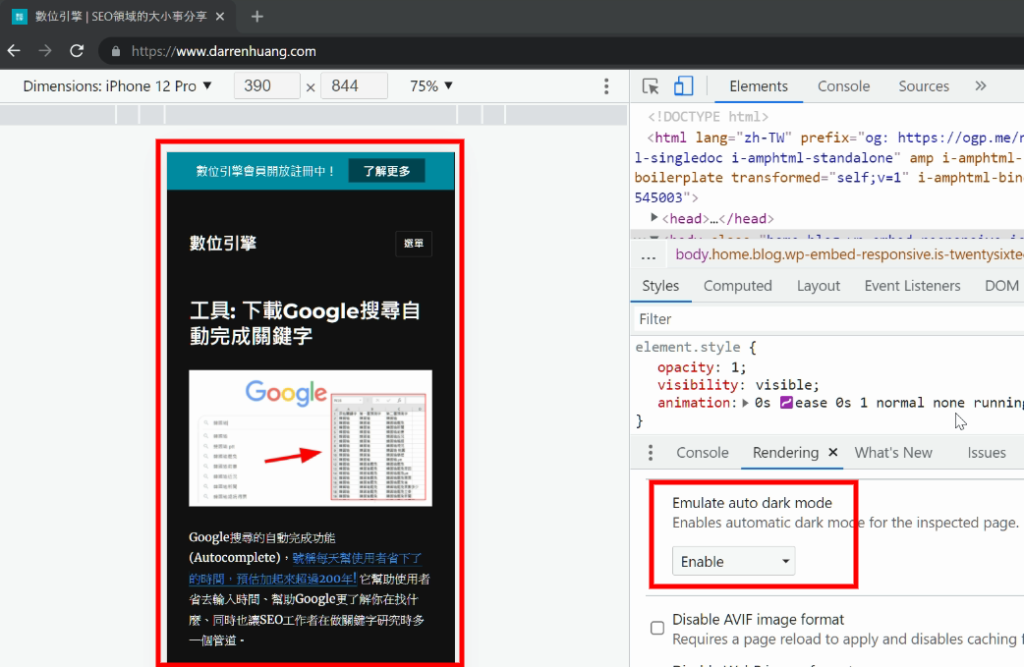This screenshot has width=1024, height=667.
Task: Open the Dimensions iPhone 12 Pro dropdown
Action: 118,86
